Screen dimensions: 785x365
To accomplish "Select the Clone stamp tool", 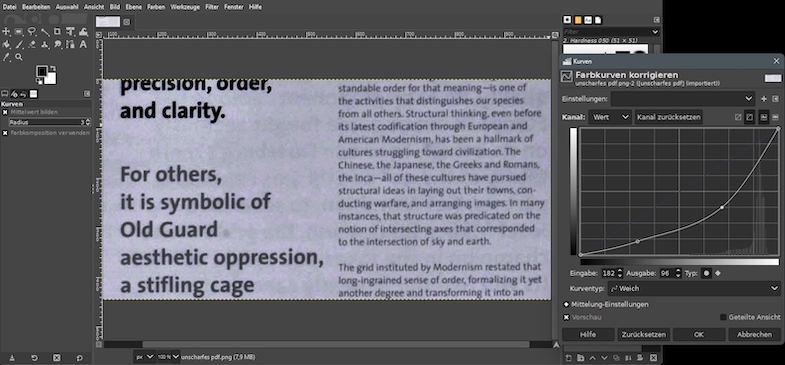I will pyautogui.click(x=45, y=45).
